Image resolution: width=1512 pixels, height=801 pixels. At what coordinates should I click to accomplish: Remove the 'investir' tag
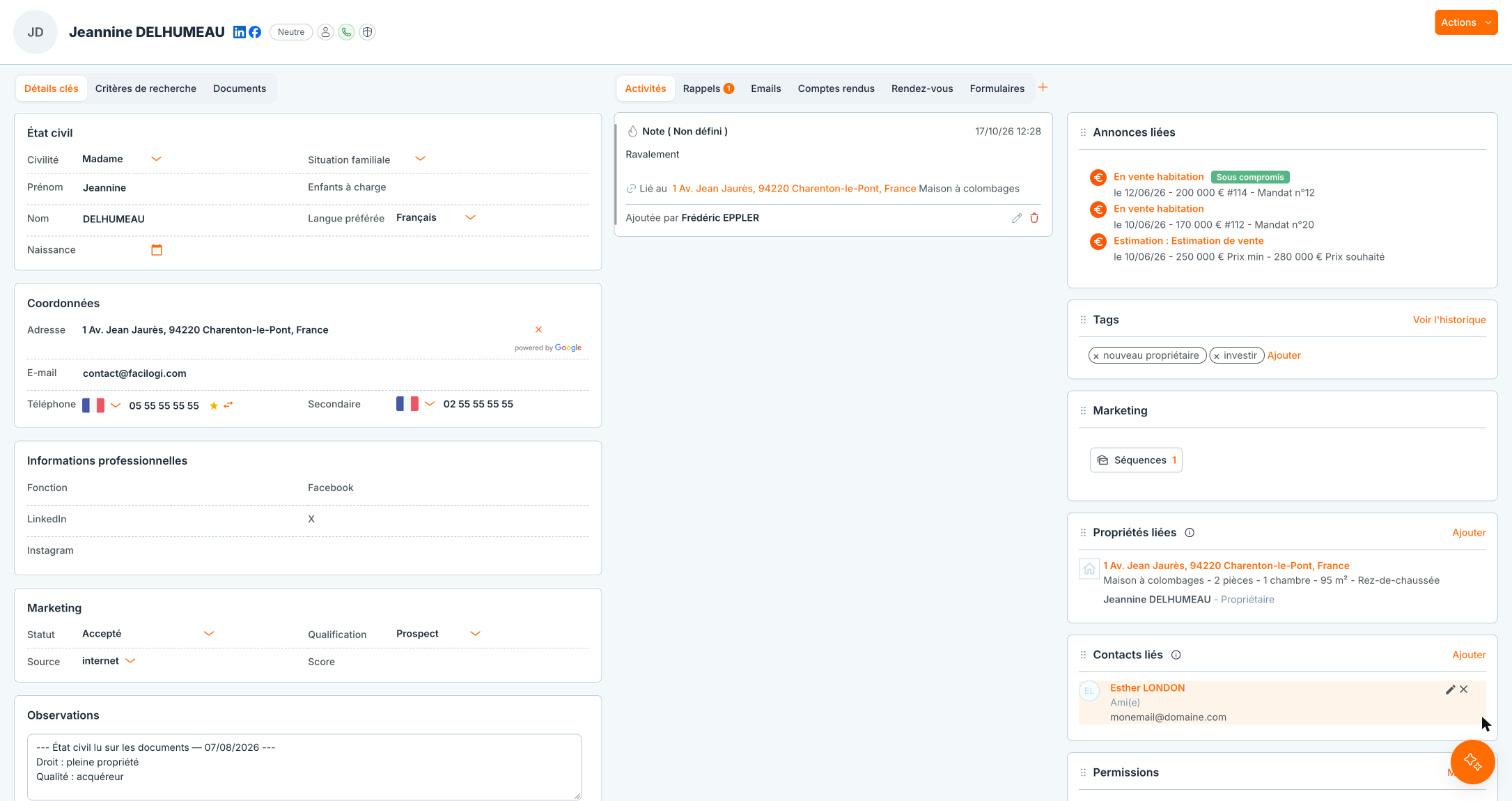click(x=1217, y=356)
